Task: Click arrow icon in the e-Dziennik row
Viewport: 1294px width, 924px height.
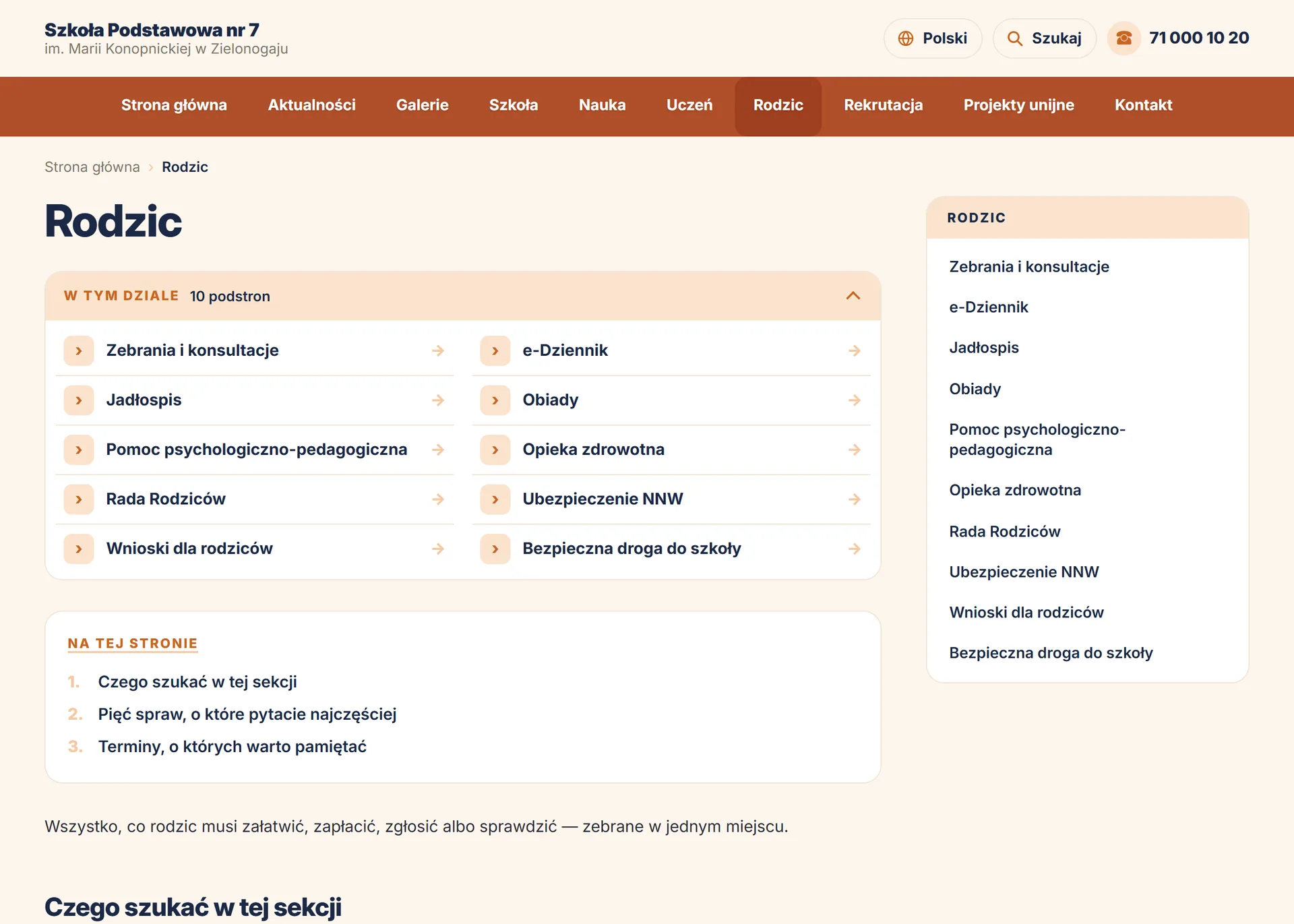Action: 855,350
